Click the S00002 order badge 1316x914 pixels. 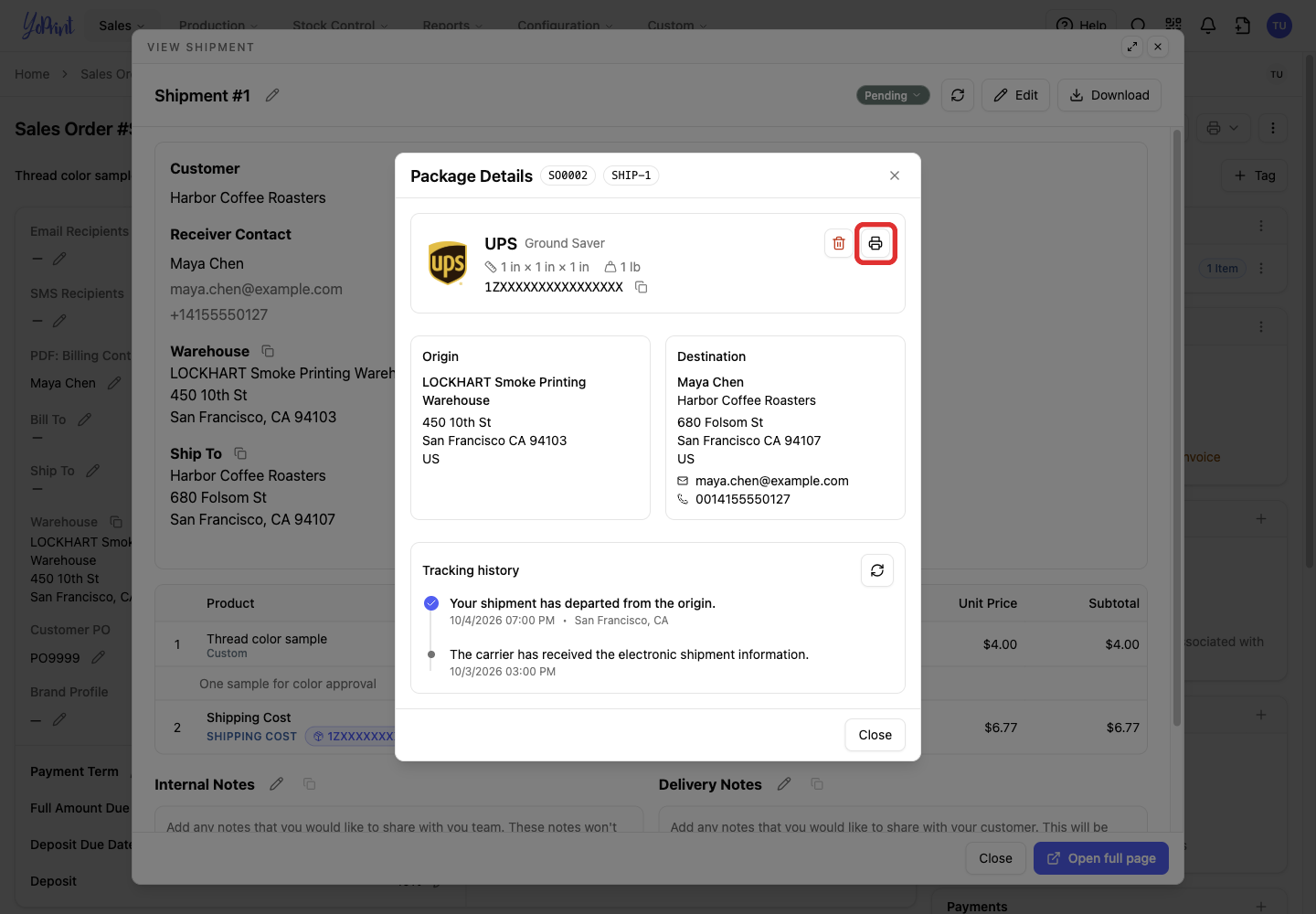[x=568, y=175]
